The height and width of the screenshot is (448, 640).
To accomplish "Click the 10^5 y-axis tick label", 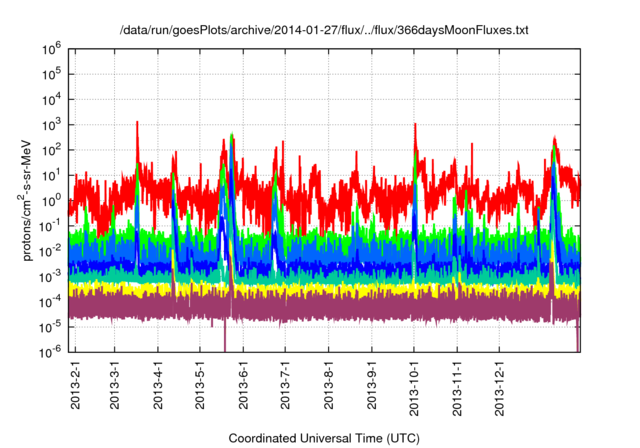I will click(51, 75).
